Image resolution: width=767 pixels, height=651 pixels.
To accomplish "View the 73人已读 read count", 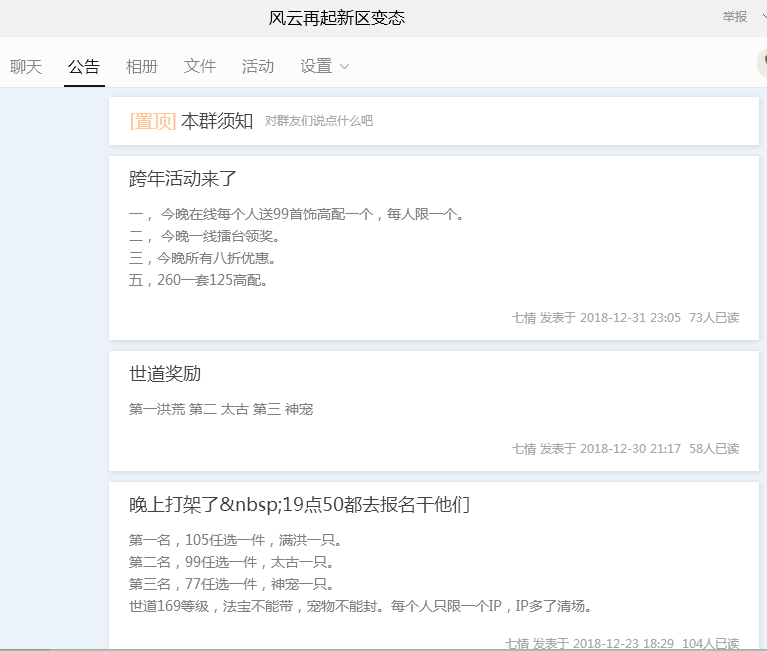I will [x=714, y=318].
